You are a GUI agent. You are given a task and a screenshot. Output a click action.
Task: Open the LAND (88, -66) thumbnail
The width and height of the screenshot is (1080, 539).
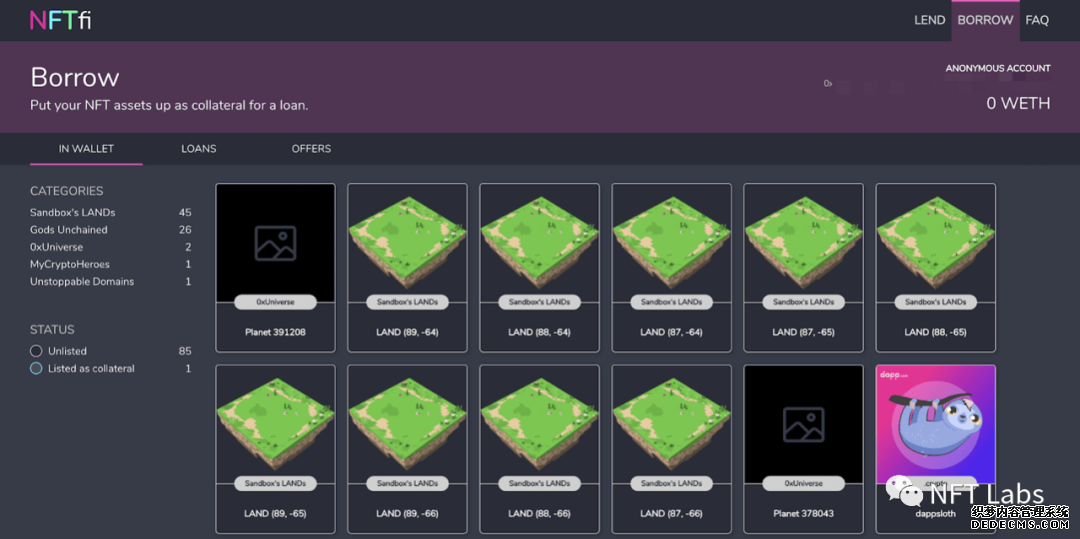(539, 424)
